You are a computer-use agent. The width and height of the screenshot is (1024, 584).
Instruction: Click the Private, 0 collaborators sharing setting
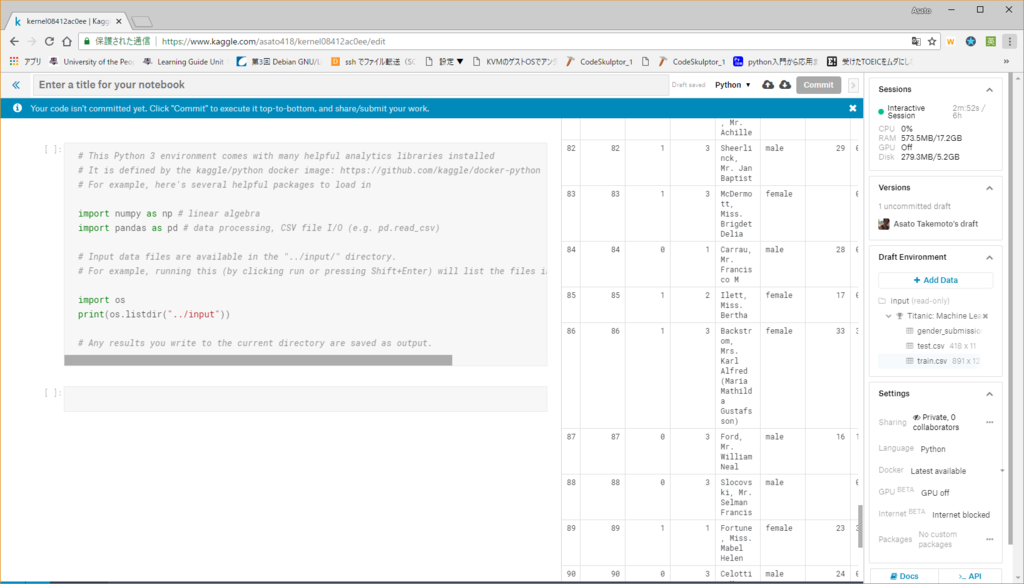coord(935,423)
